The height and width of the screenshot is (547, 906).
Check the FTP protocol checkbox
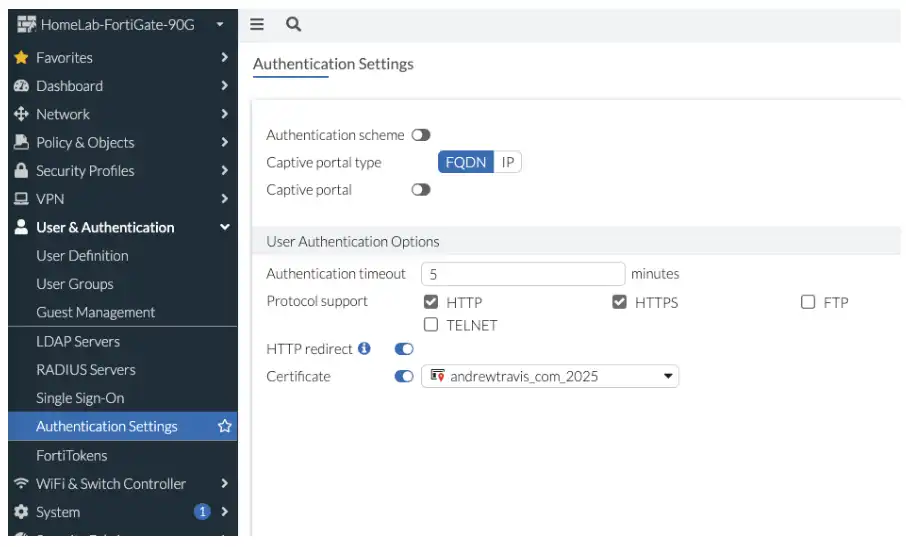[x=808, y=302]
